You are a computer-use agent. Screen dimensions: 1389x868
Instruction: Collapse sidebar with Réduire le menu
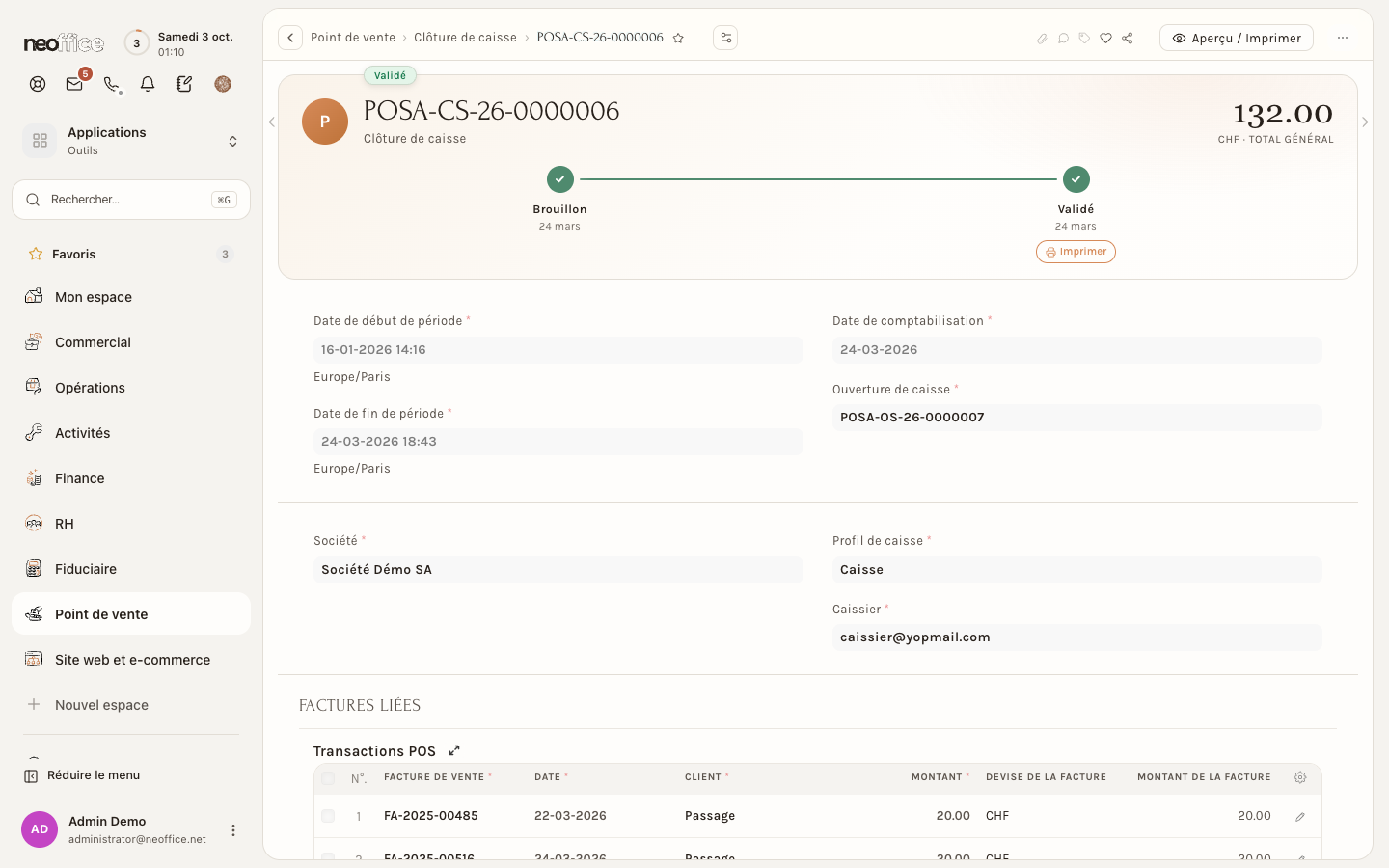click(82, 775)
